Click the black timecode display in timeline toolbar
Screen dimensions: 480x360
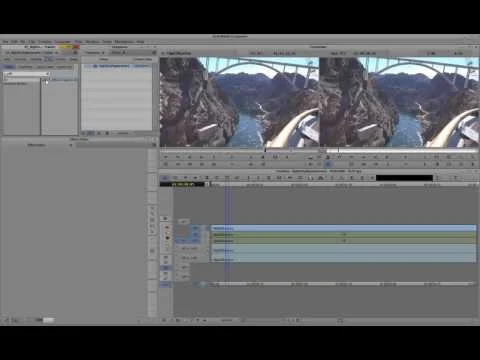[x=404, y=178]
